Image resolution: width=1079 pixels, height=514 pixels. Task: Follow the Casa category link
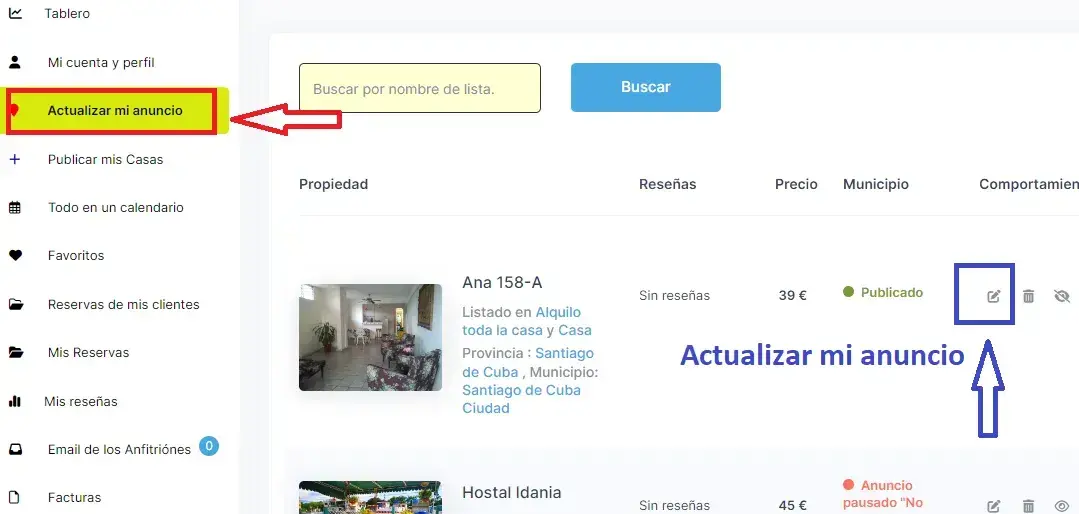[x=575, y=330]
